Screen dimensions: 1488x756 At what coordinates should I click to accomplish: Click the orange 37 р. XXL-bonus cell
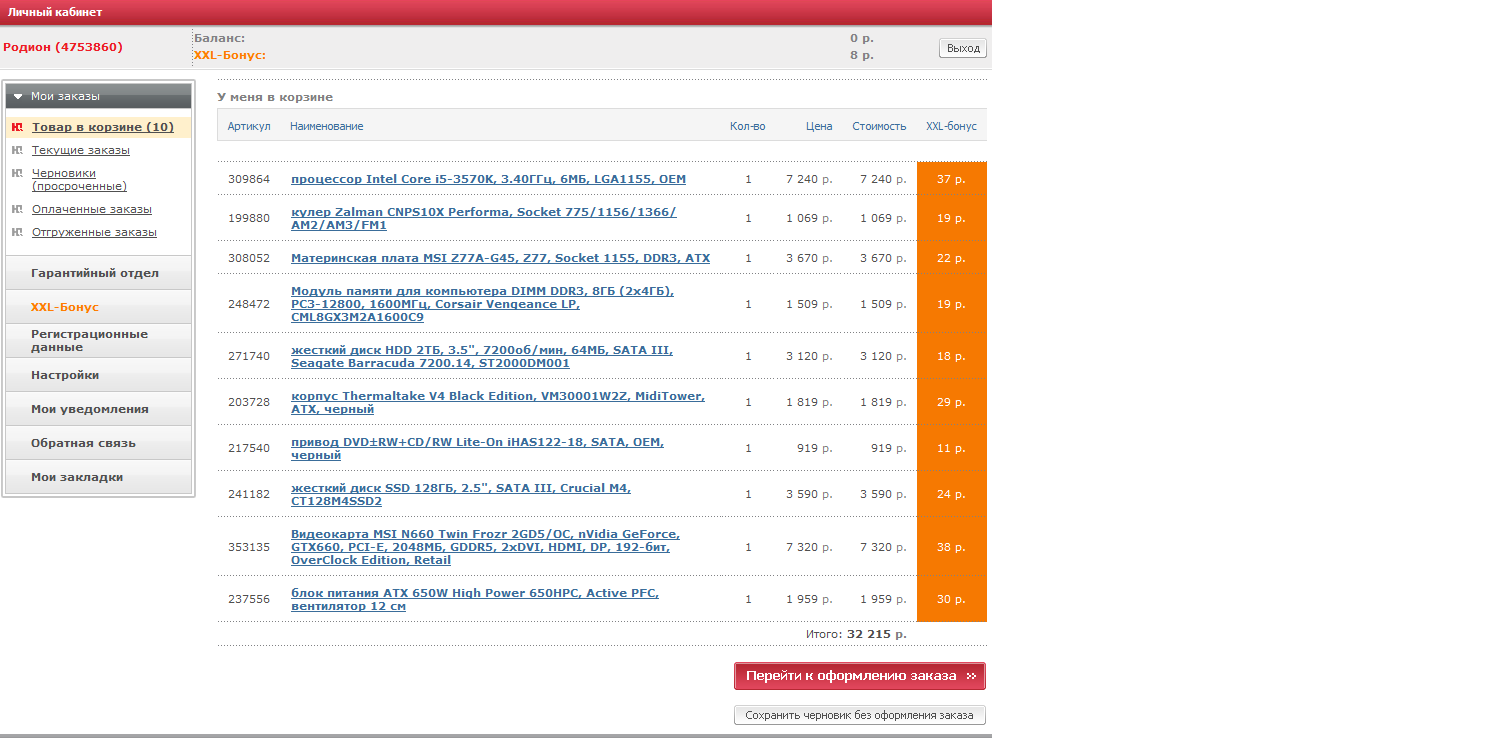click(x=951, y=179)
